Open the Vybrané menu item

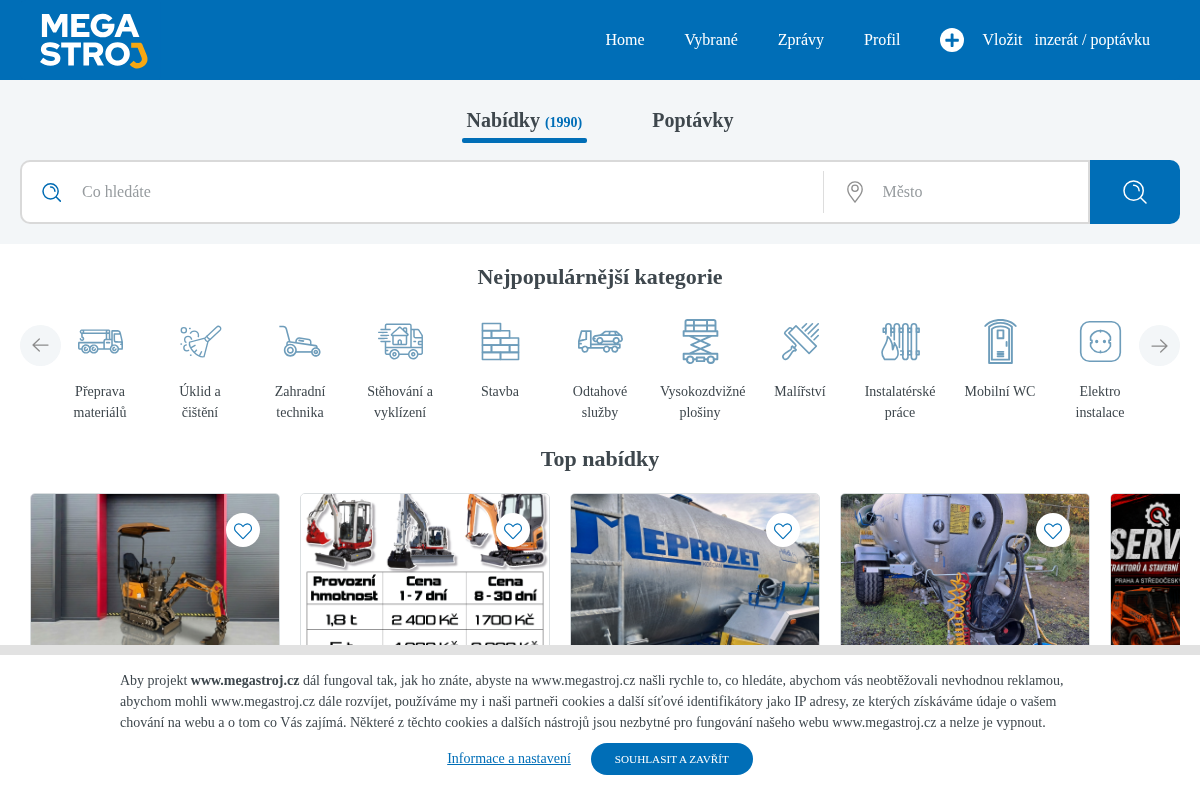pos(711,40)
